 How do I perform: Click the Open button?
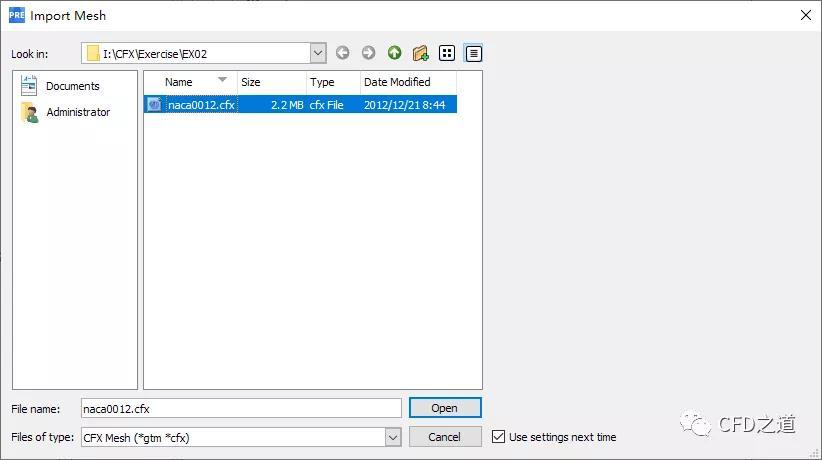point(445,408)
